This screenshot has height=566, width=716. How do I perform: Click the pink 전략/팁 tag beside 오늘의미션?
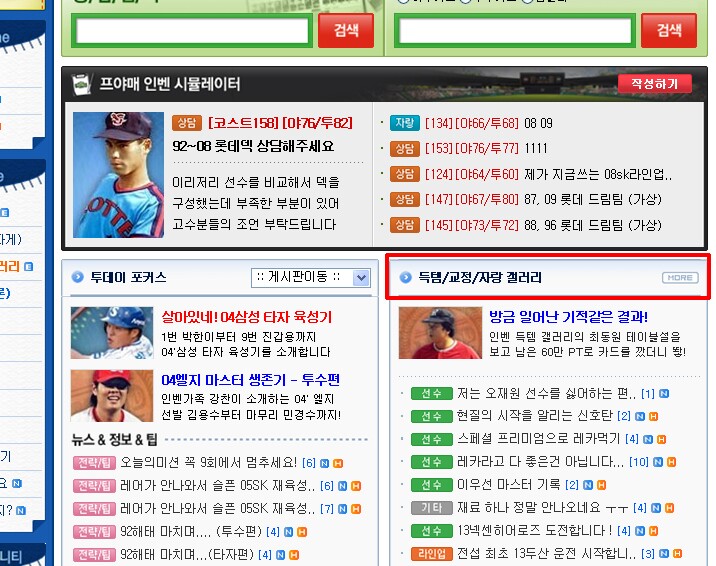(94, 462)
